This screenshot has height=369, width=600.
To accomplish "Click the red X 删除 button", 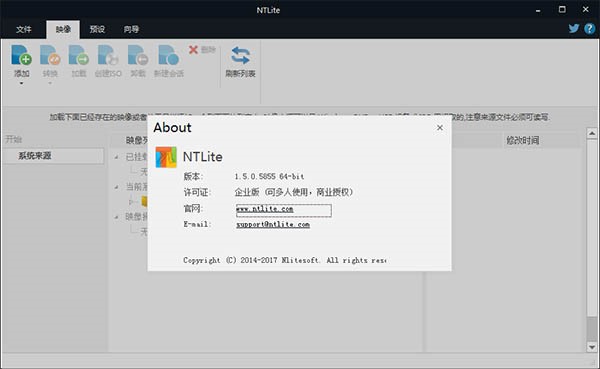I will point(202,50).
